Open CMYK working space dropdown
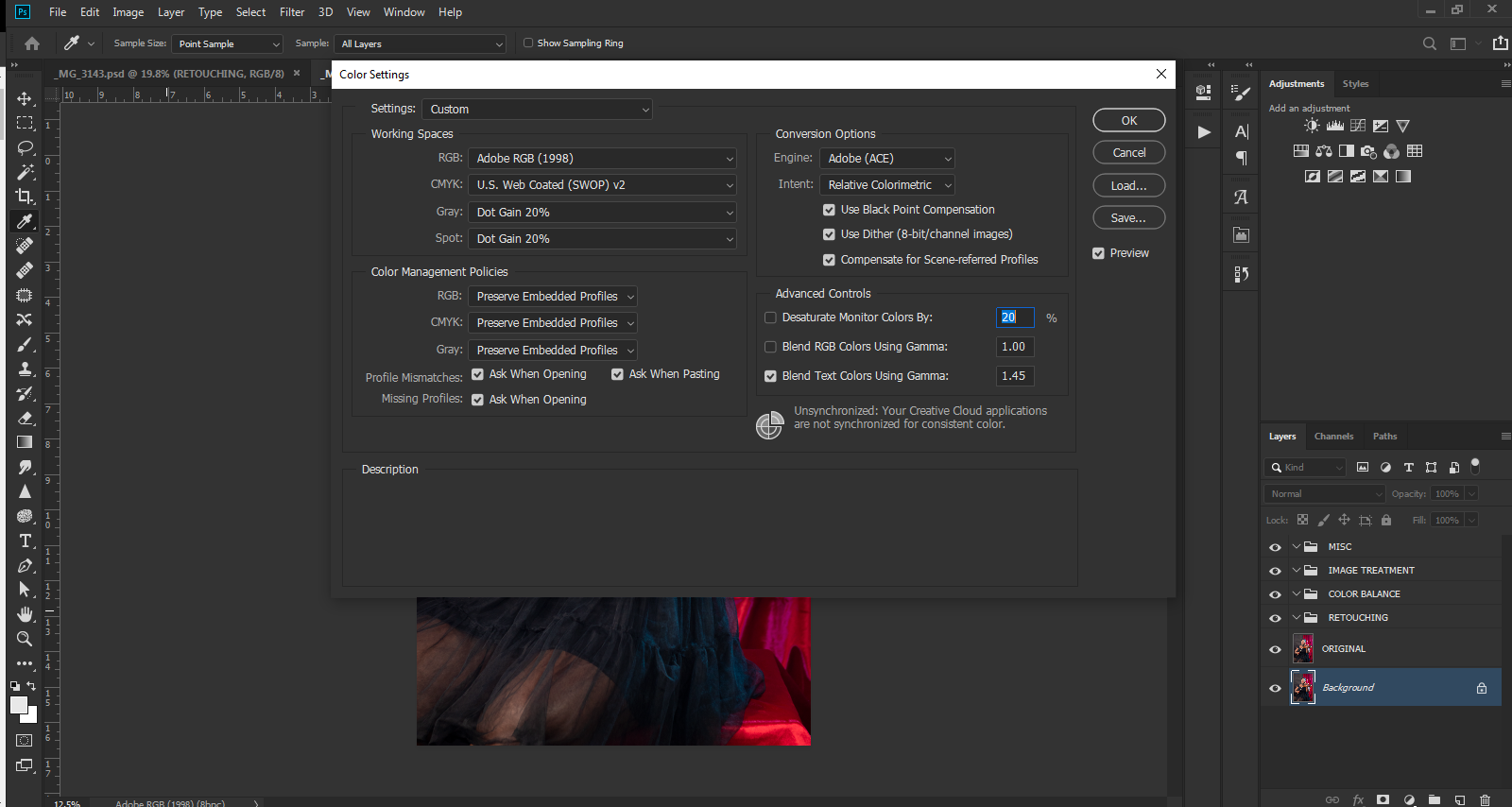This screenshot has width=1512, height=807. coord(602,185)
